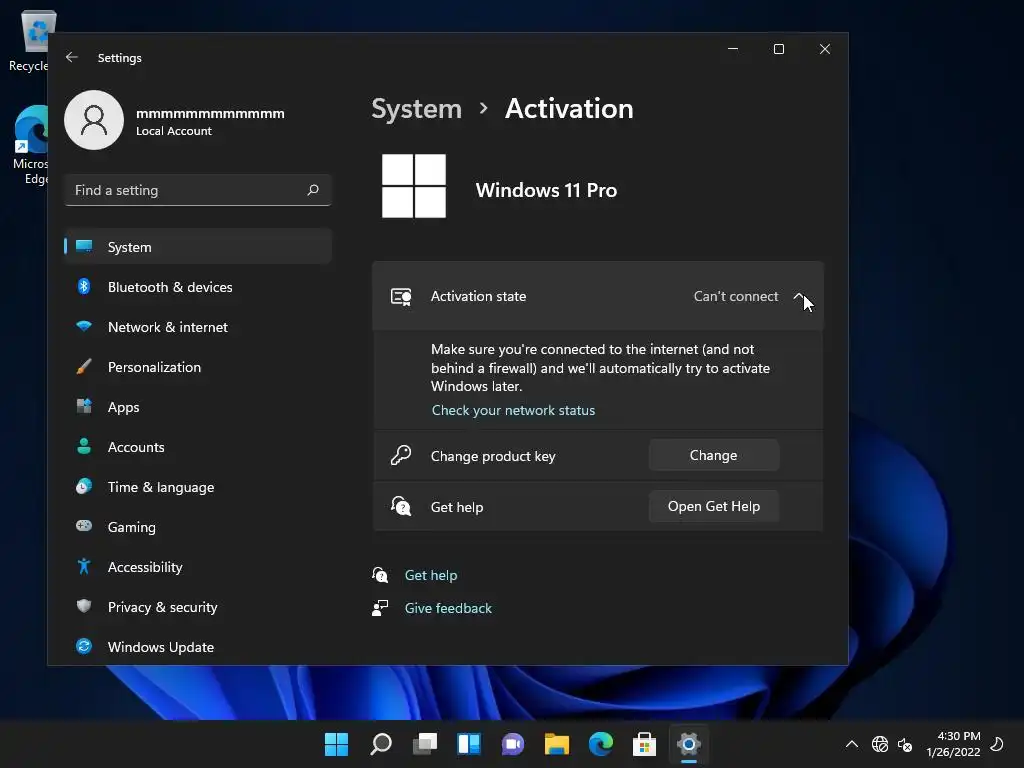Open Bluetooth & devices settings

198,287
